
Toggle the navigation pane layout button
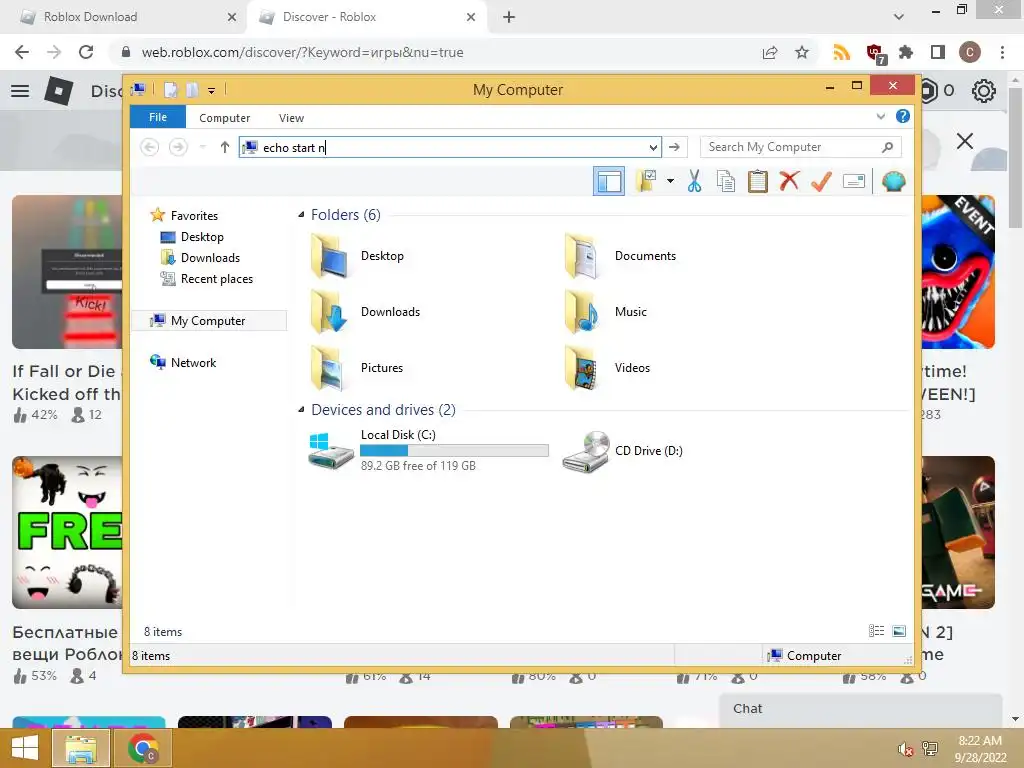pyautogui.click(x=609, y=181)
